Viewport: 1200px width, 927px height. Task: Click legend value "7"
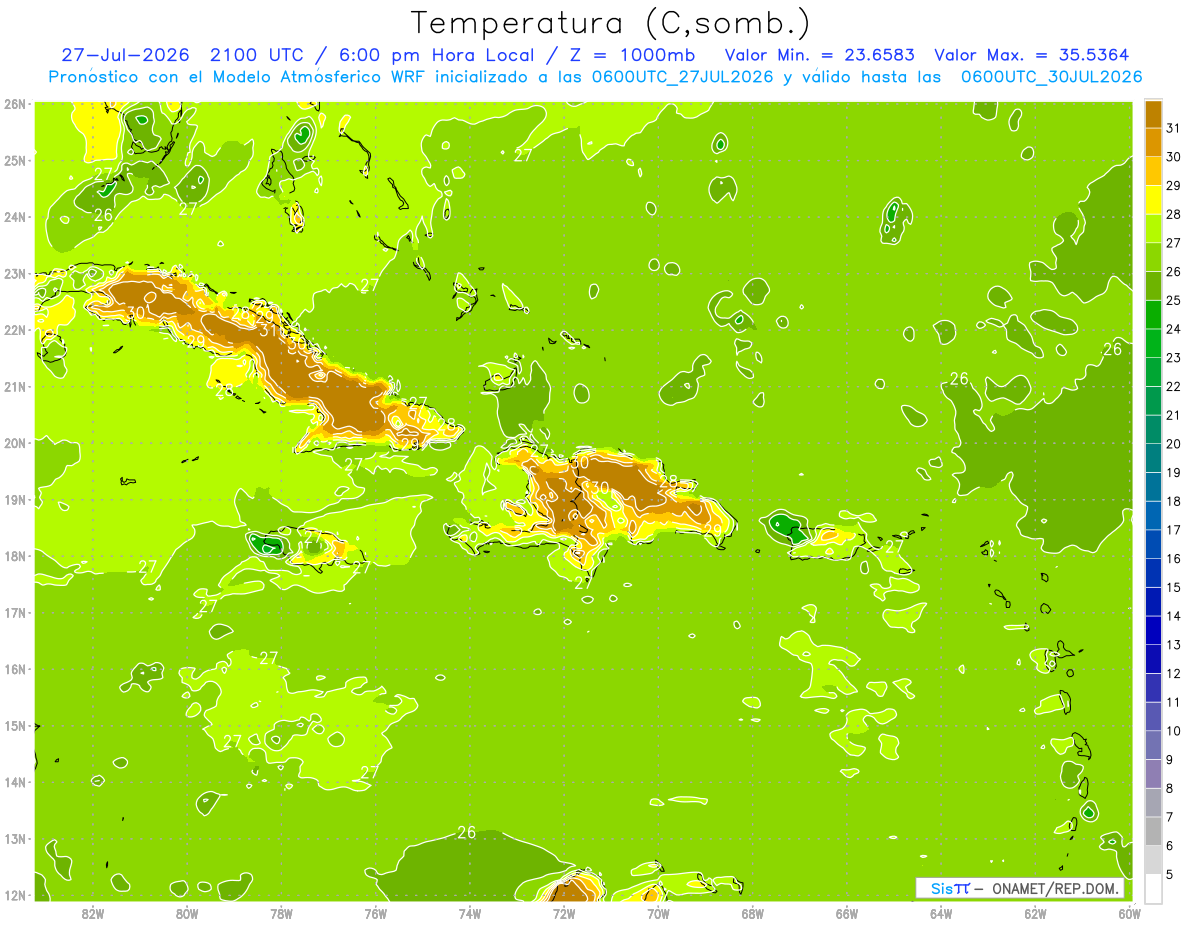pyautogui.click(x=1171, y=817)
